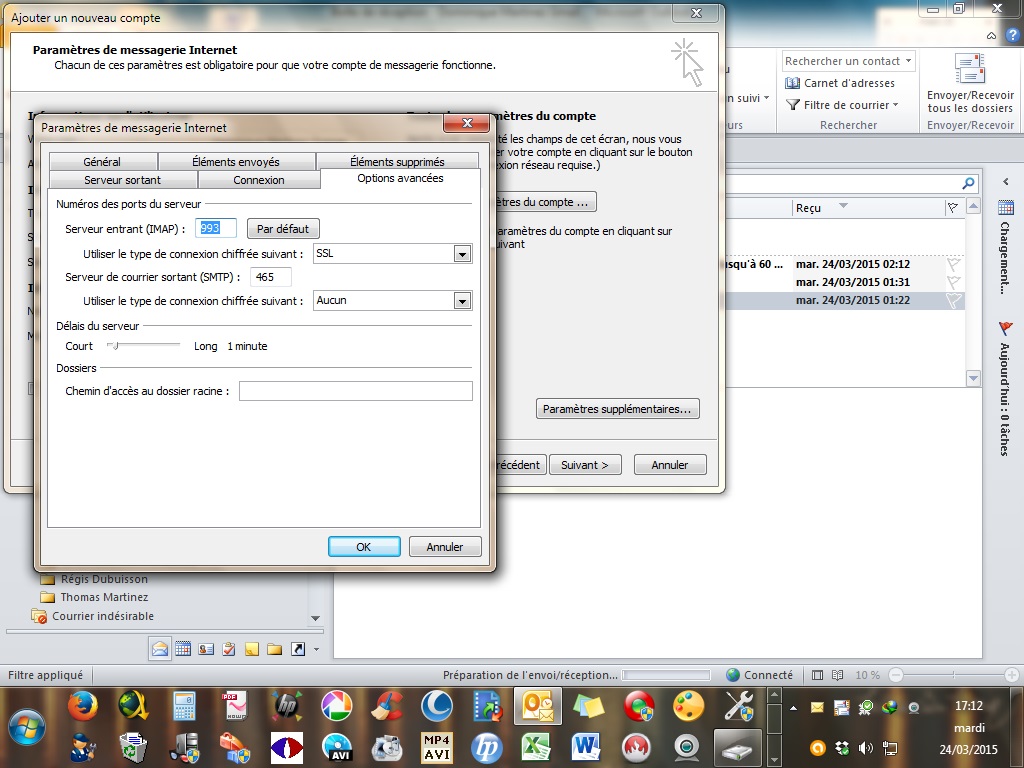Click the Outlook help question mark
Viewport: 1024px width, 768px height.
tap(1013, 35)
